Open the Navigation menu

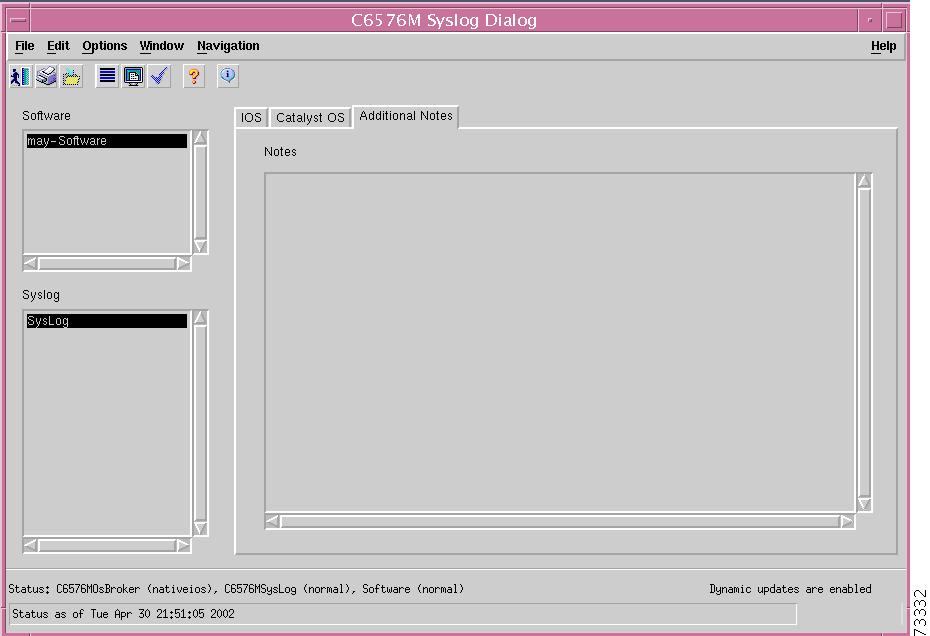tap(228, 46)
